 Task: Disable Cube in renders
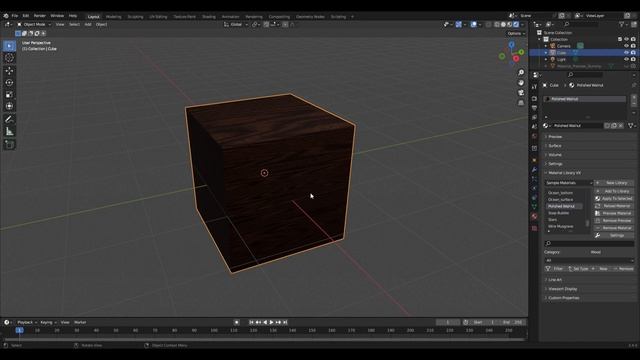tap(633, 53)
